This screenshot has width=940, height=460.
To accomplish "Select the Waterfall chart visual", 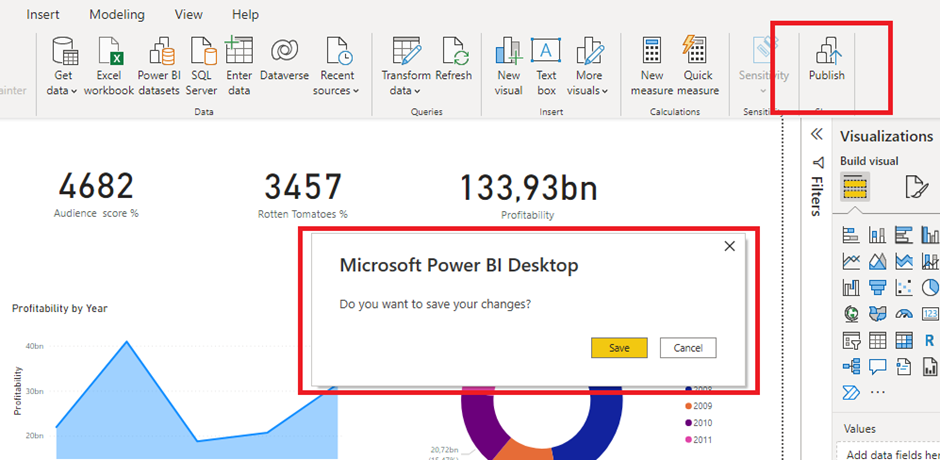I will pos(851,287).
